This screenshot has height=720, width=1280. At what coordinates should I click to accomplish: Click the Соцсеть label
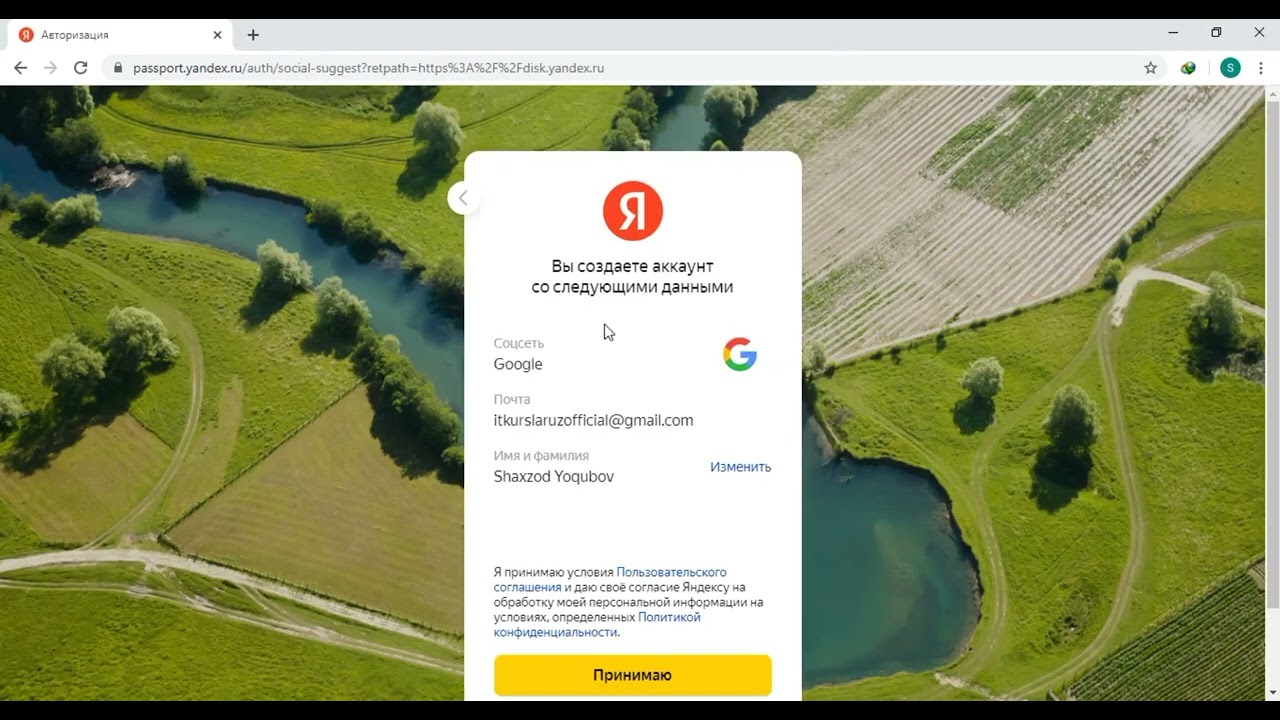pos(519,343)
